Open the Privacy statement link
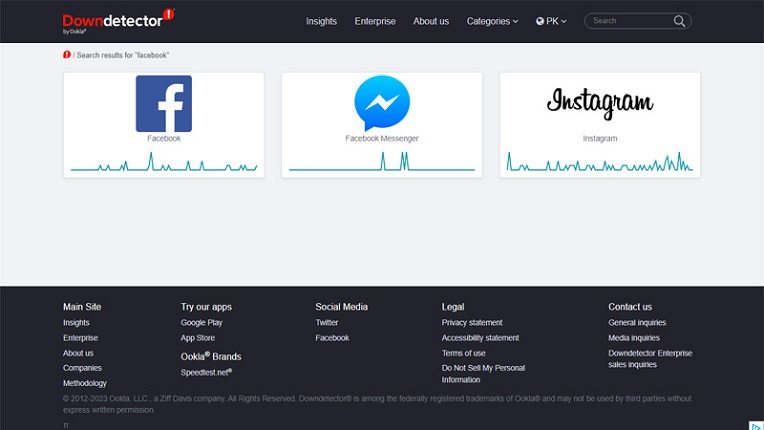The height and width of the screenshot is (430, 764). [472, 323]
